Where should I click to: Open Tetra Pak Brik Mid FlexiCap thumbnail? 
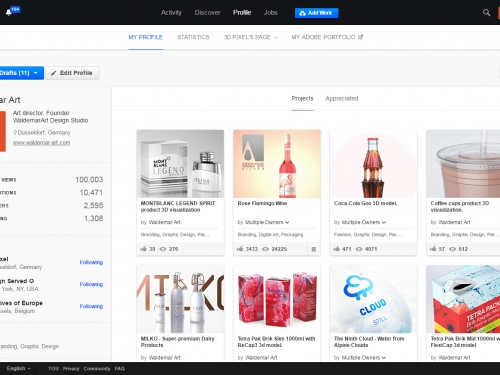pyautogui.click(x=463, y=299)
